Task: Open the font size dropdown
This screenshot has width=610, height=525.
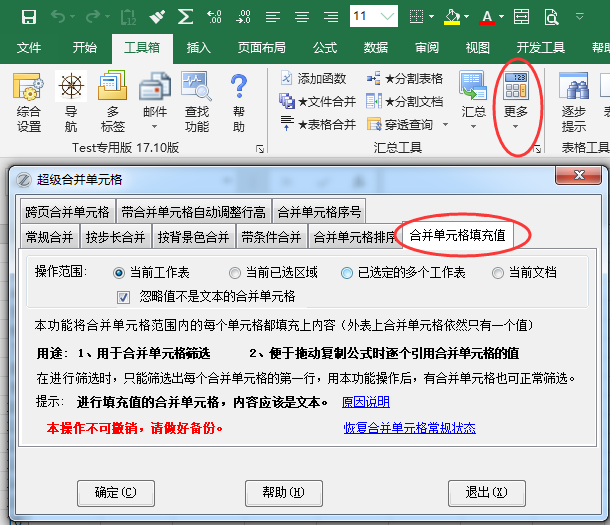Action: coord(388,16)
